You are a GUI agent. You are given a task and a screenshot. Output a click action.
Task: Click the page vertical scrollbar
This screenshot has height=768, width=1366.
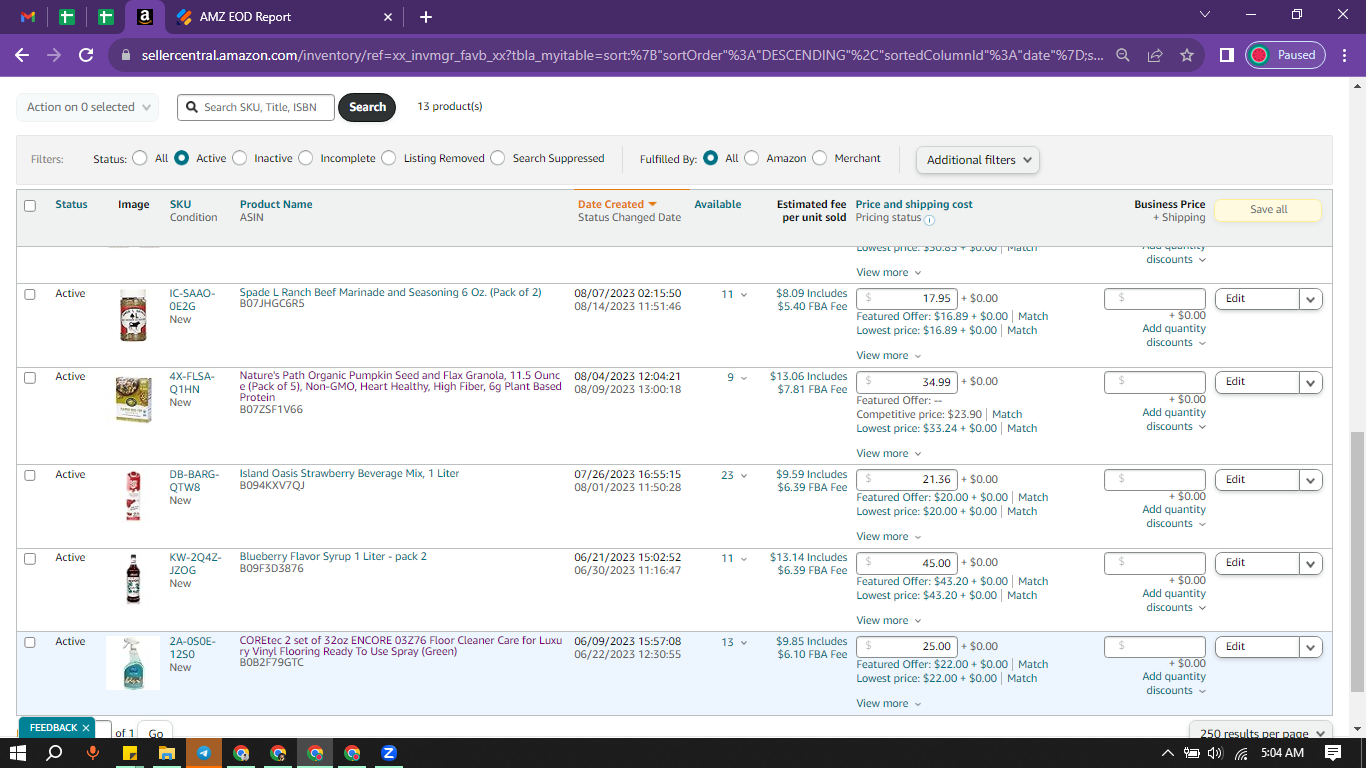(1357, 561)
